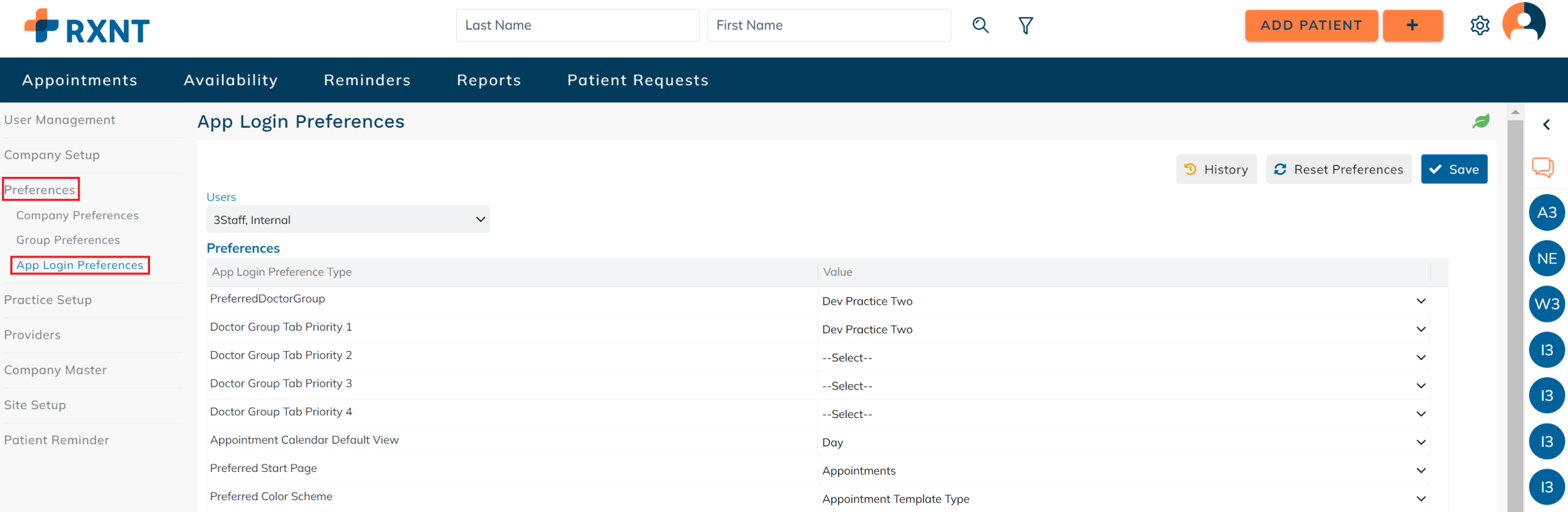The height and width of the screenshot is (512, 1568).
Task: Click the First Name search field
Action: point(829,26)
